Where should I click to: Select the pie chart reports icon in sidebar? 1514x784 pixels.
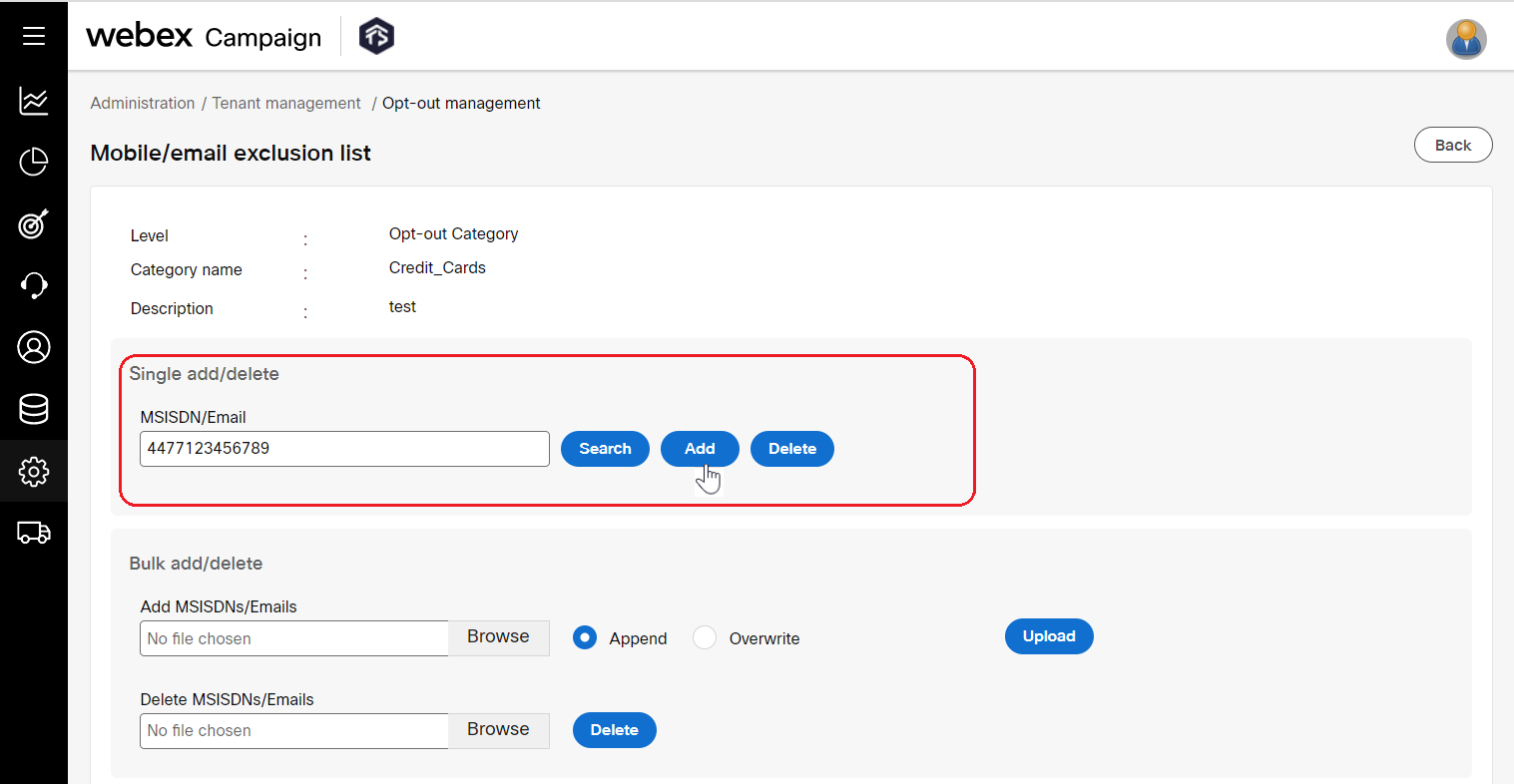pyautogui.click(x=33, y=162)
